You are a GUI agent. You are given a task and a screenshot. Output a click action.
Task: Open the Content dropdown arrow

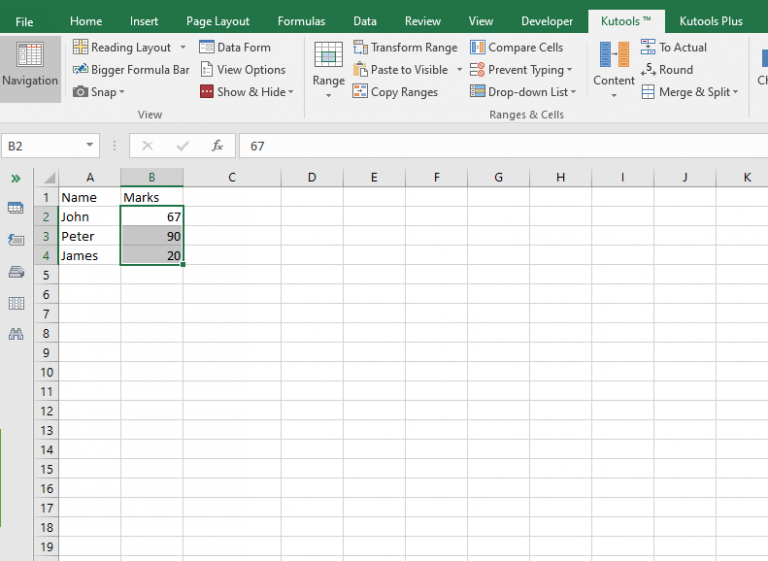[x=614, y=96]
